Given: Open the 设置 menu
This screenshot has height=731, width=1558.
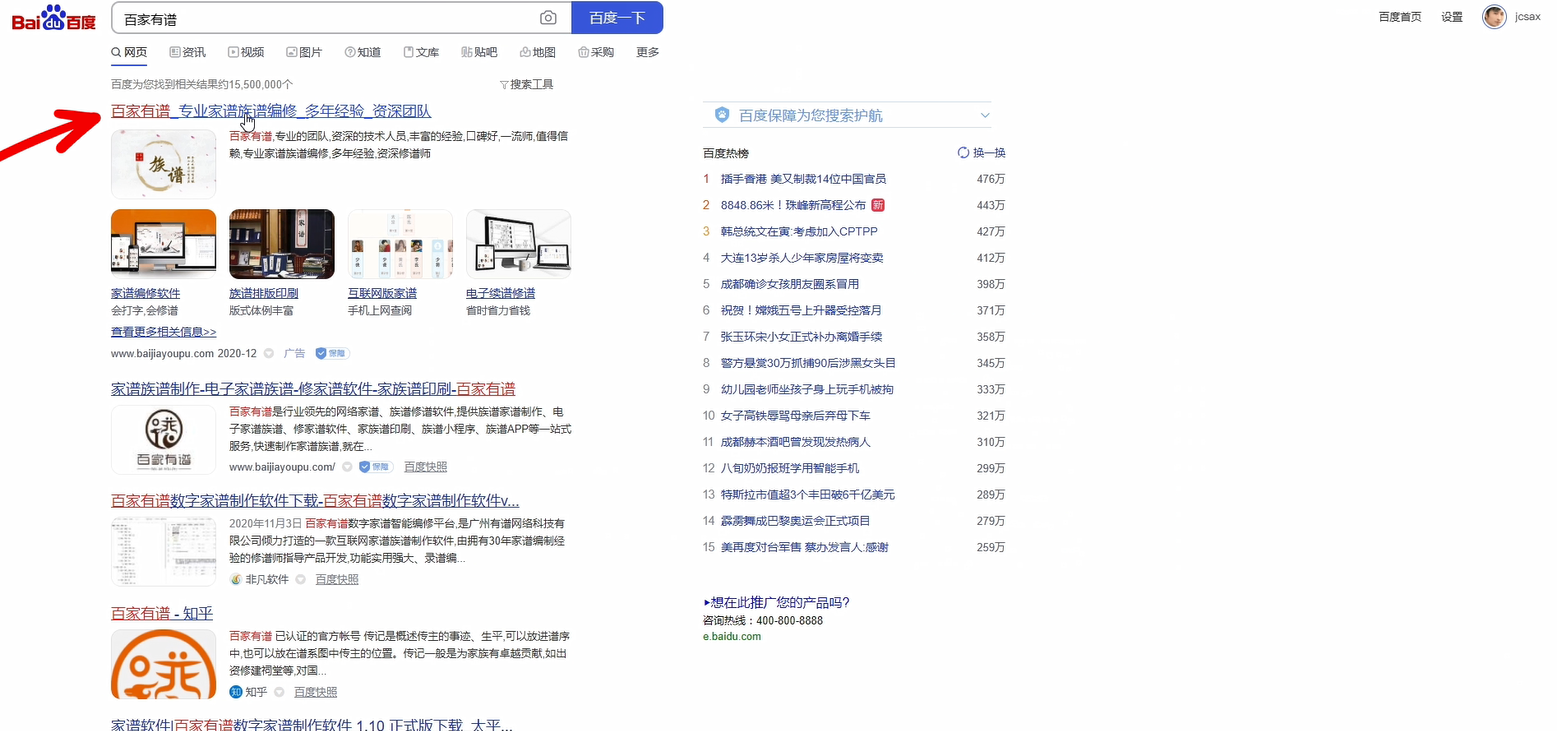Looking at the screenshot, I should 1452,17.
